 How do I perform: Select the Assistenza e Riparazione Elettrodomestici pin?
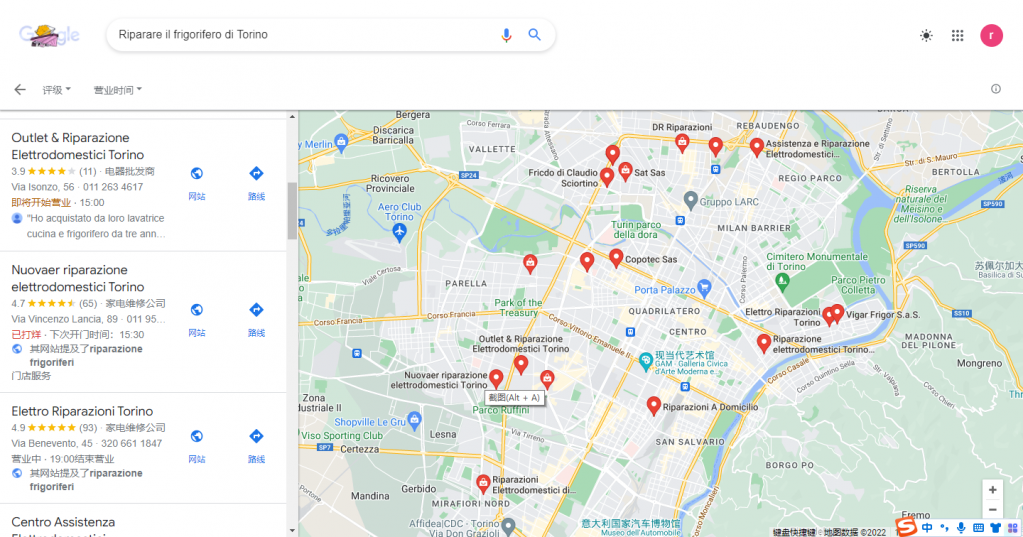point(756,147)
